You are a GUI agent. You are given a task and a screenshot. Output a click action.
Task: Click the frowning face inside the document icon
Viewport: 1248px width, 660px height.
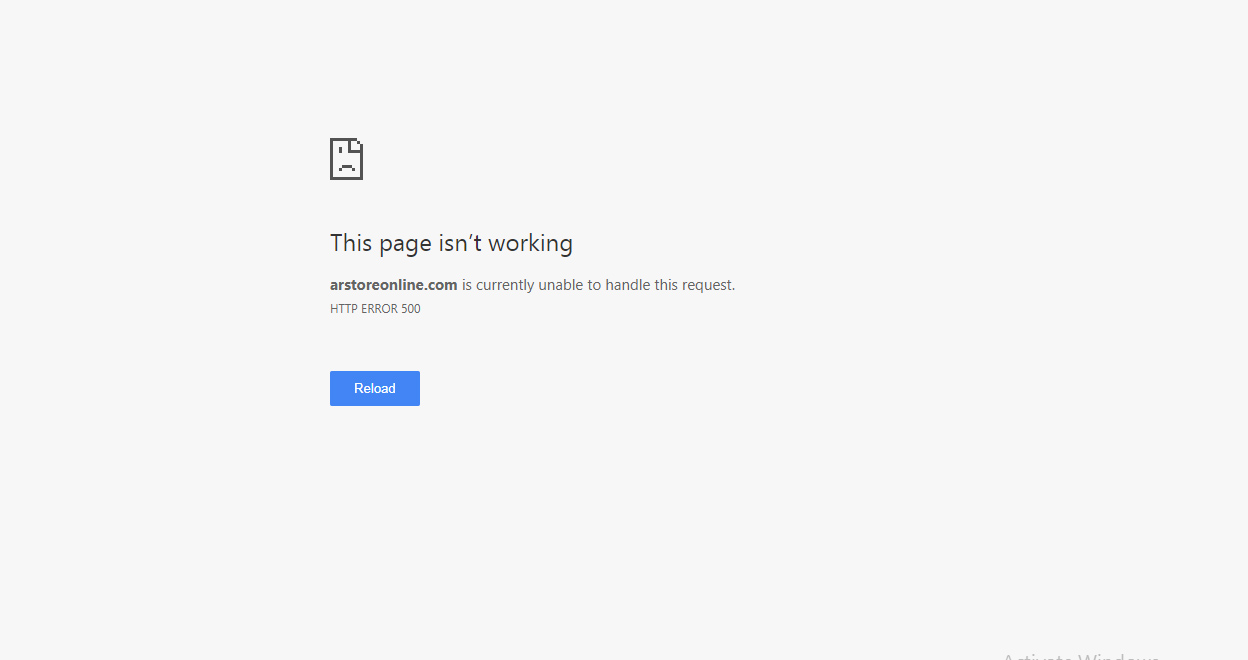pyautogui.click(x=346, y=161)
